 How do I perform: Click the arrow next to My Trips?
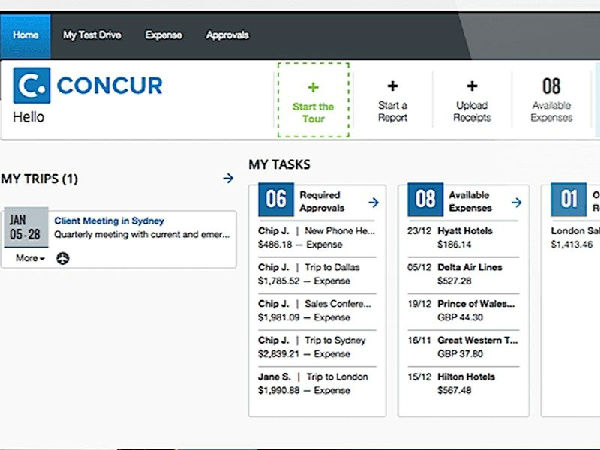(x=228, y=178)
